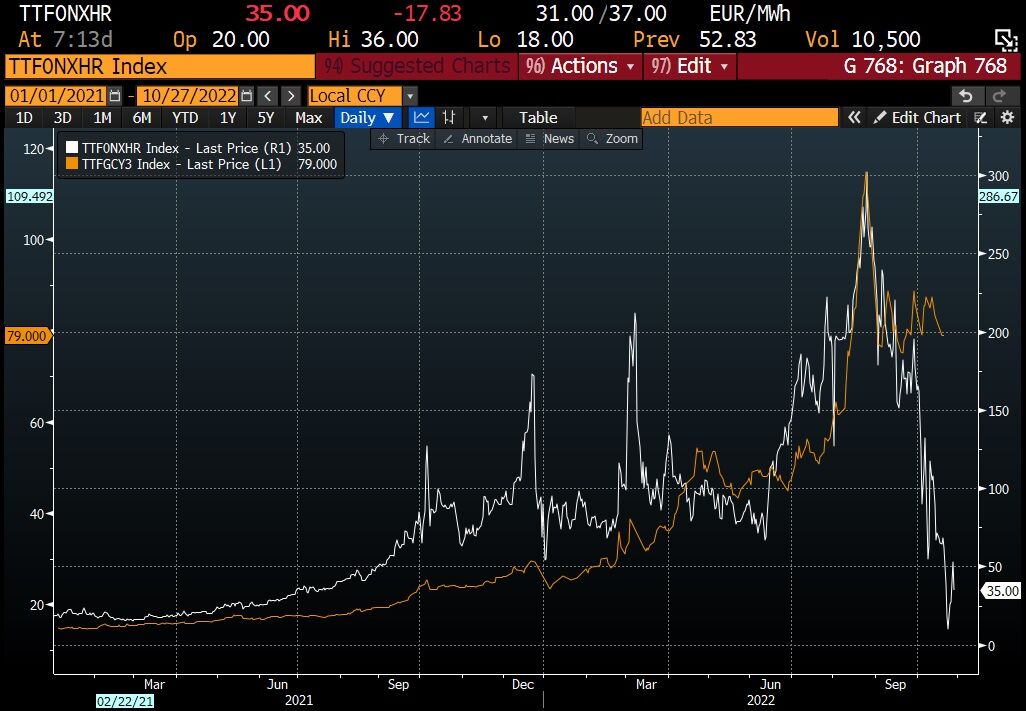1026x711 pixels.
Task: Open the start date calendar picker icon
Action: pyautogui.click(x=115, y=96)
